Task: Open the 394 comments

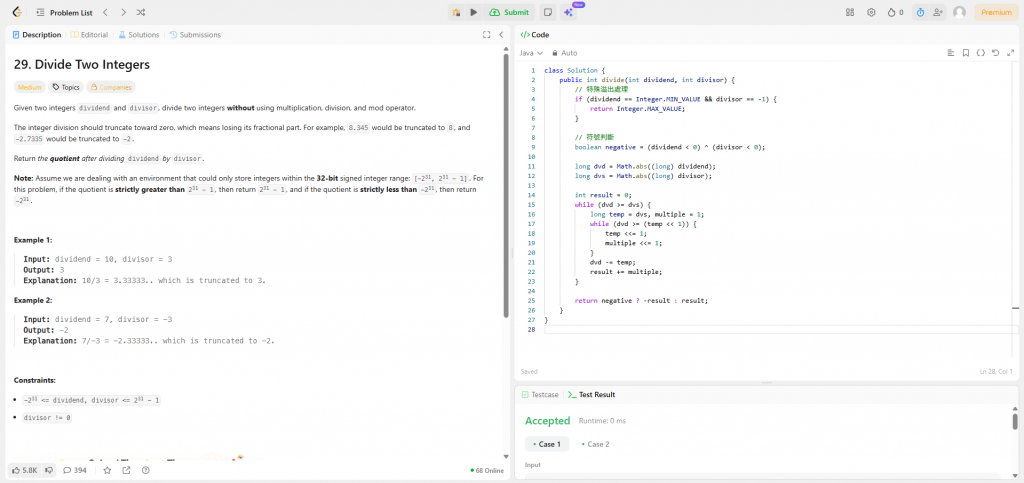Action: click(74, 470)
